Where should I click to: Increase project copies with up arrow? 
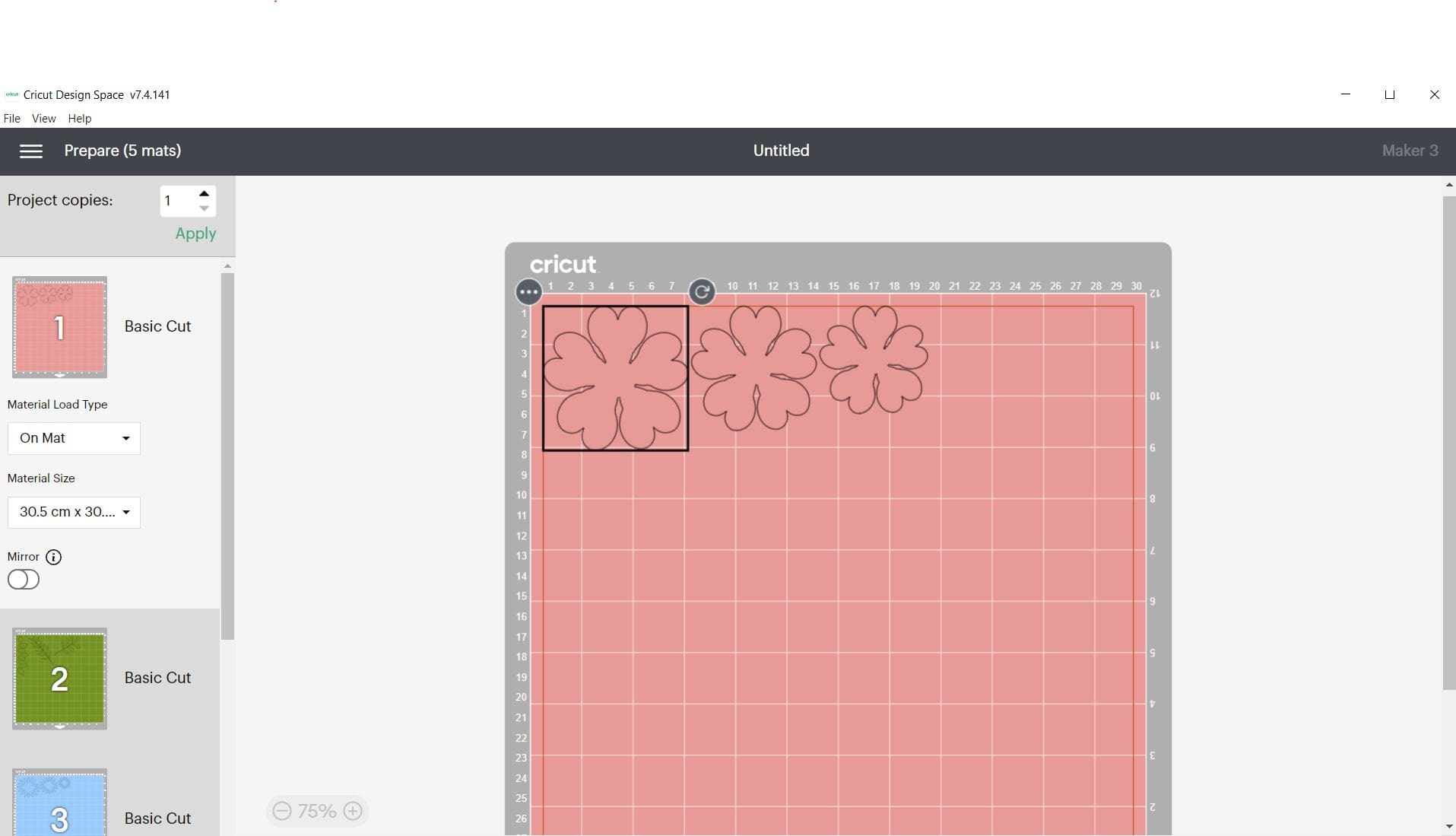tap(204, 194)
